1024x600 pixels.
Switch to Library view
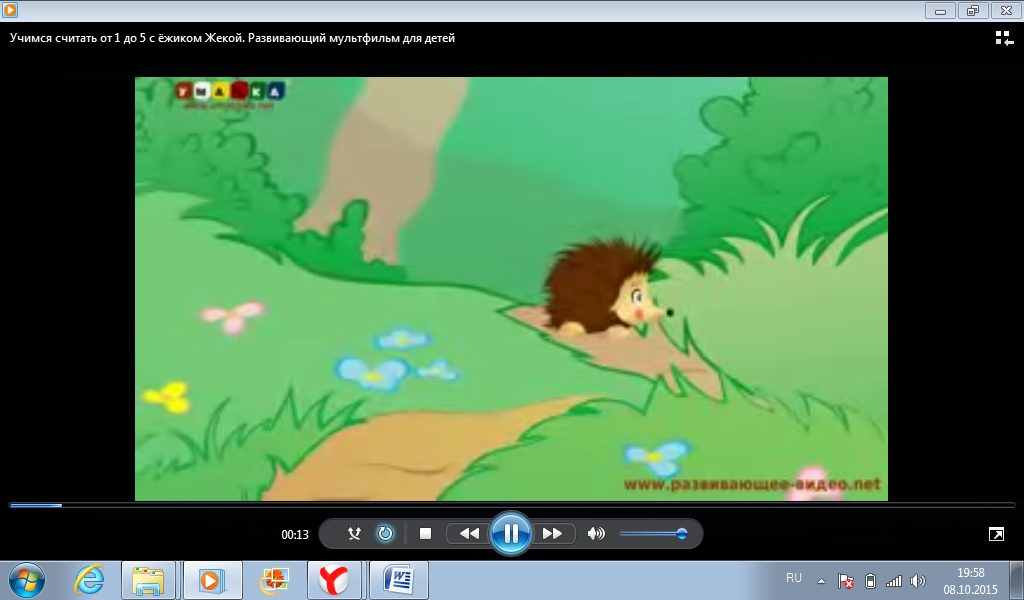pos(1004,39)
